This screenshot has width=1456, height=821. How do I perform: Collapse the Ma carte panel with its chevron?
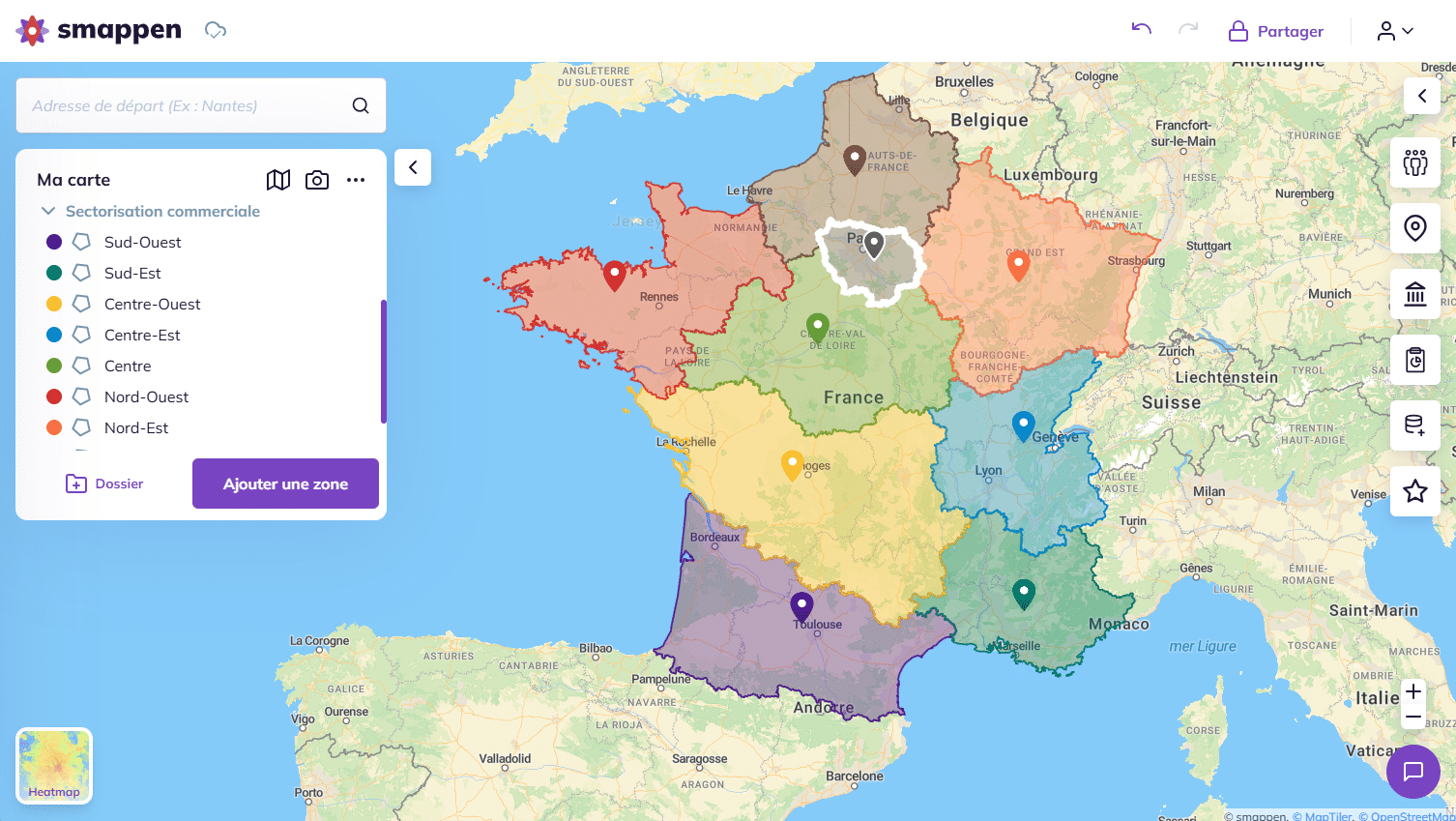pos(413,167)
